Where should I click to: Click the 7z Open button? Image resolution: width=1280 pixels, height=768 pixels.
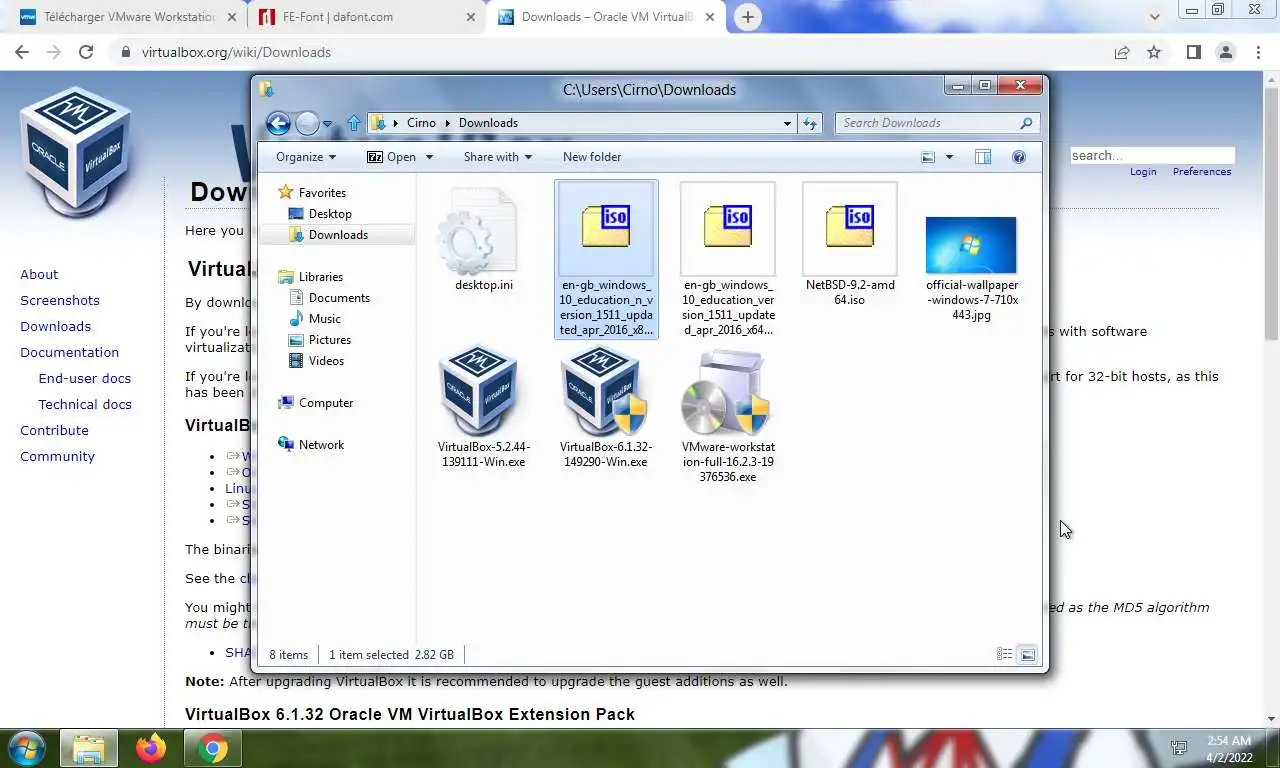click(x=391, y=157)
